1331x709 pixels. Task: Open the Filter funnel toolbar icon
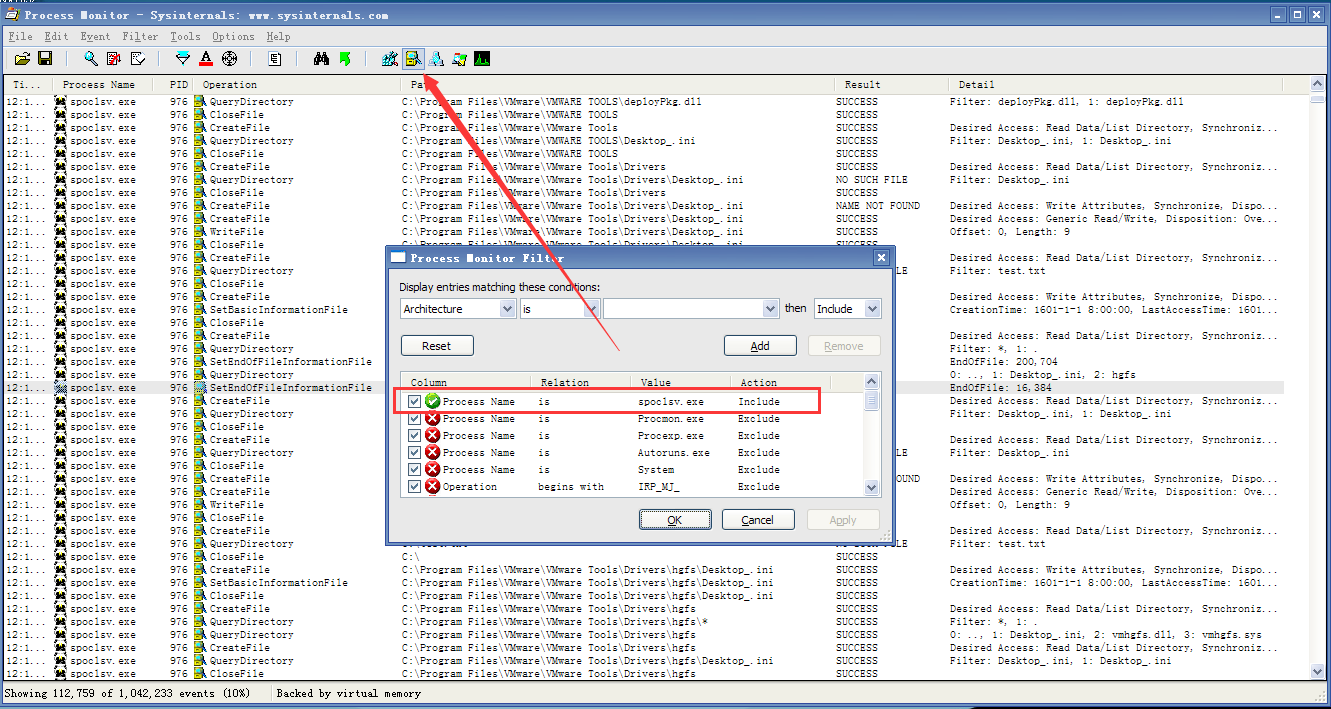click(182, 59)
